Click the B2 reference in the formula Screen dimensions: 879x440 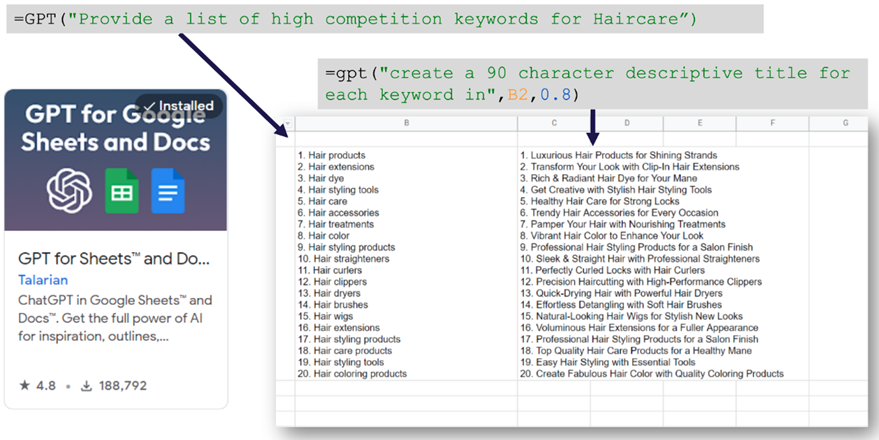click(x=517, y=95)
